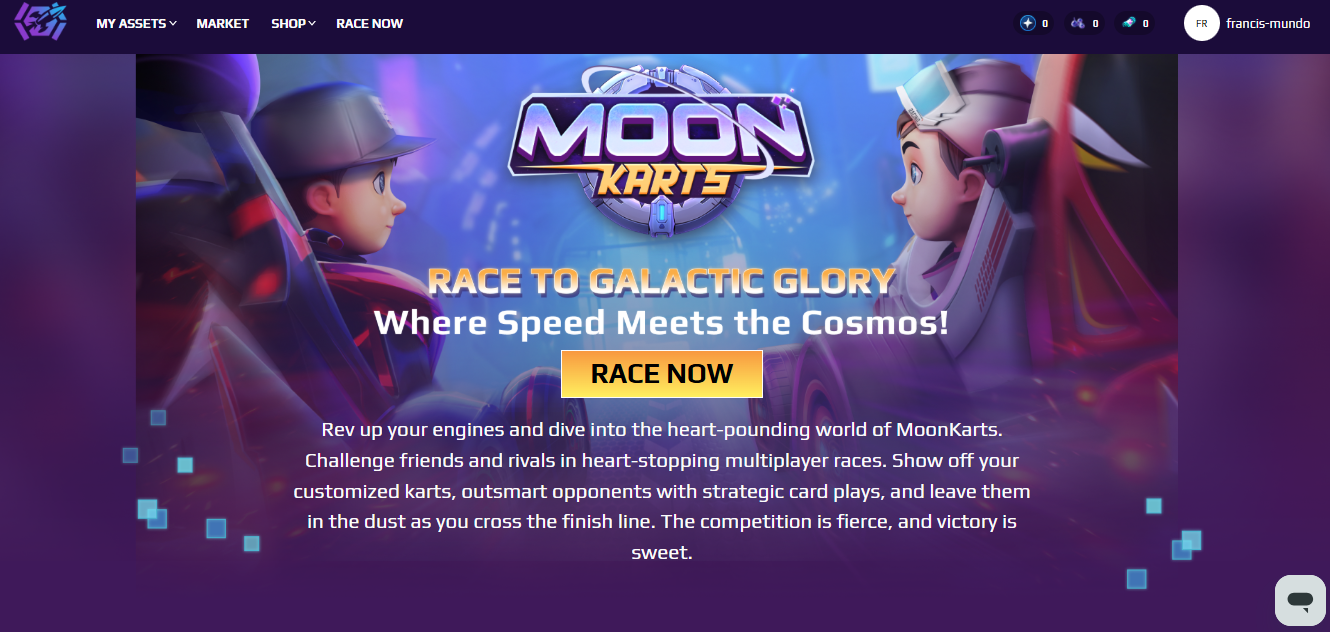
Task: Click the Race to Galactic Glory heading
Action: click(661, 281)
